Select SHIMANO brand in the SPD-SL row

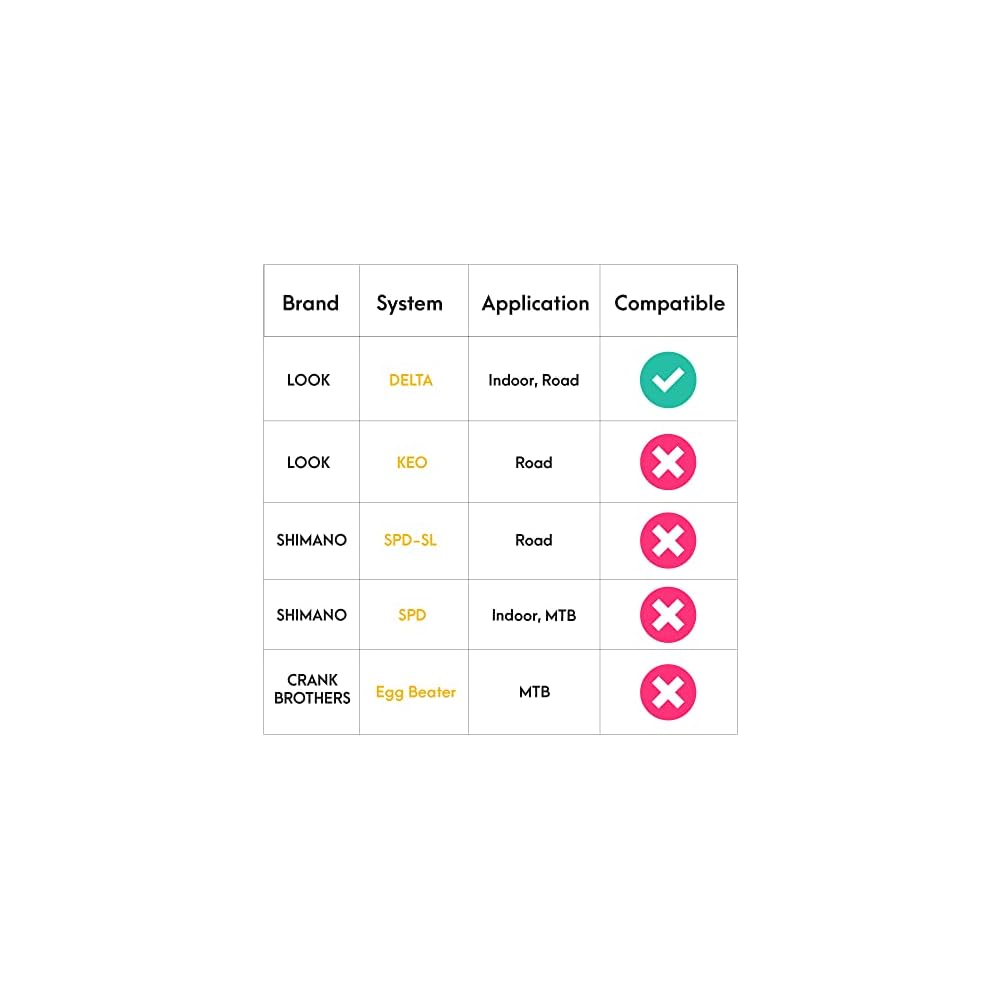click(311, 540)
